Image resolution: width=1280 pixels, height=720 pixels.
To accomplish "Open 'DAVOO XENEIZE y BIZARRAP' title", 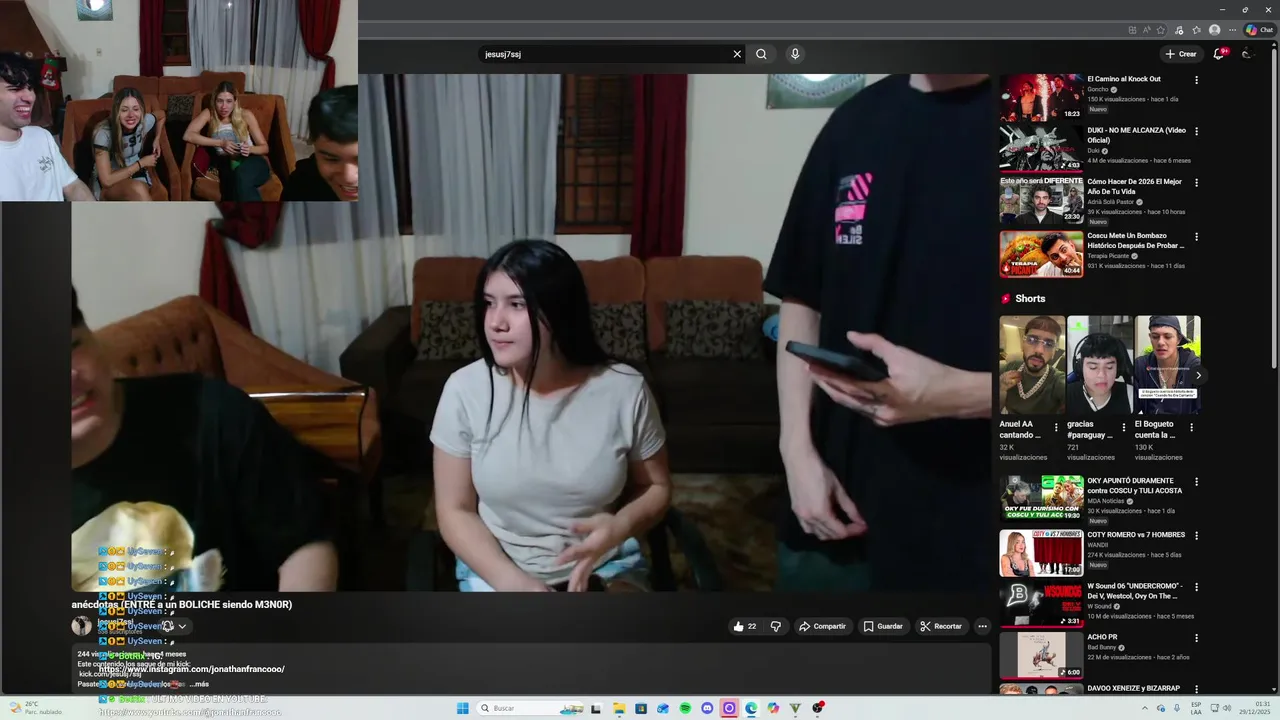I will (1134, 688).
